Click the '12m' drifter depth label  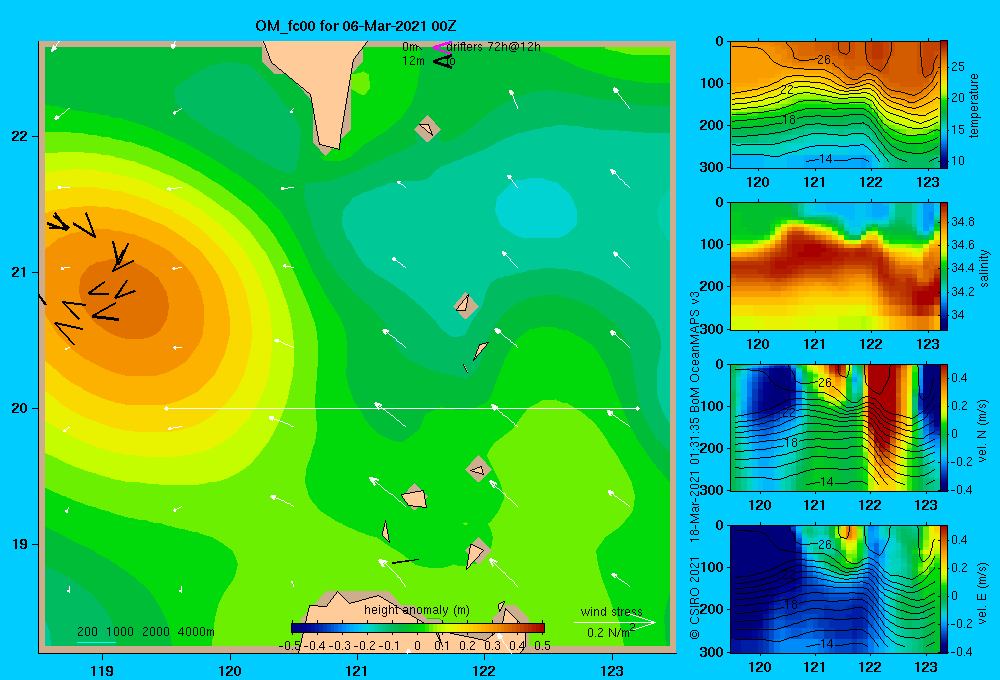(413, 61)
